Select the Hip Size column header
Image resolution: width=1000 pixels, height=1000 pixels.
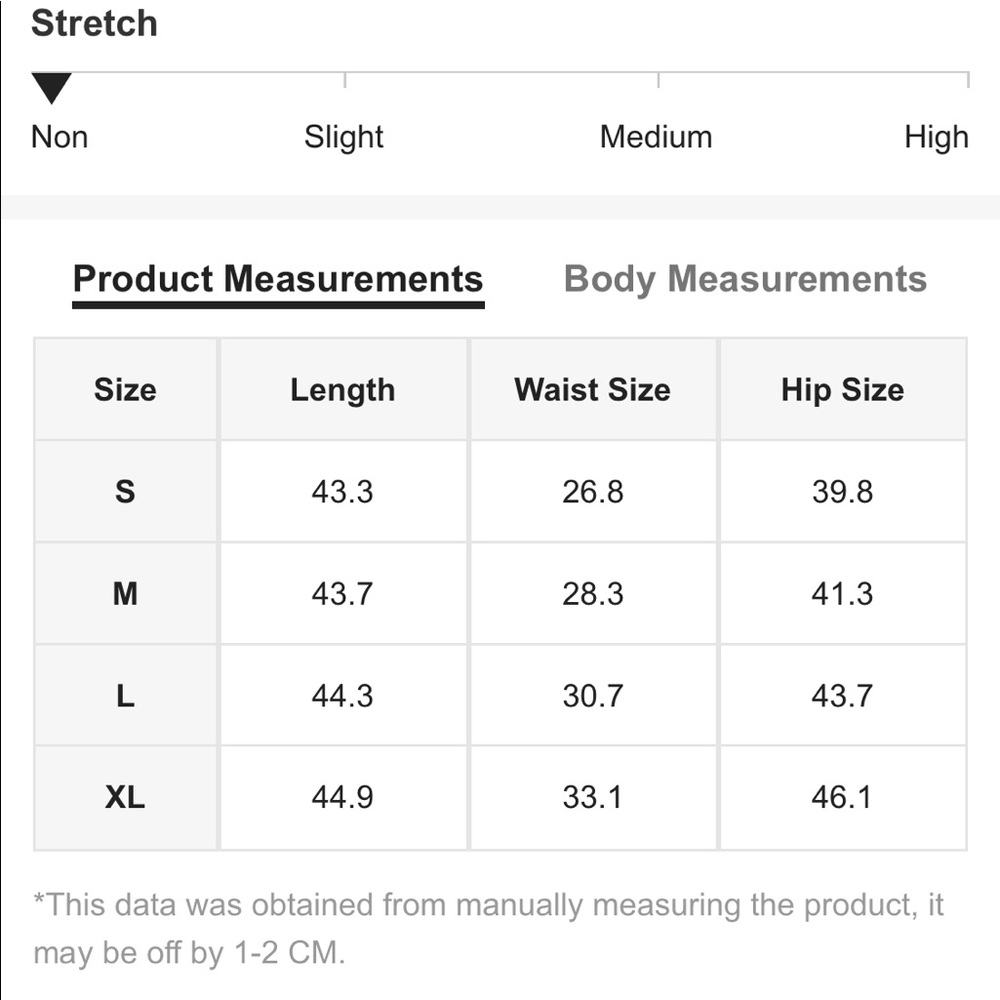842,389
